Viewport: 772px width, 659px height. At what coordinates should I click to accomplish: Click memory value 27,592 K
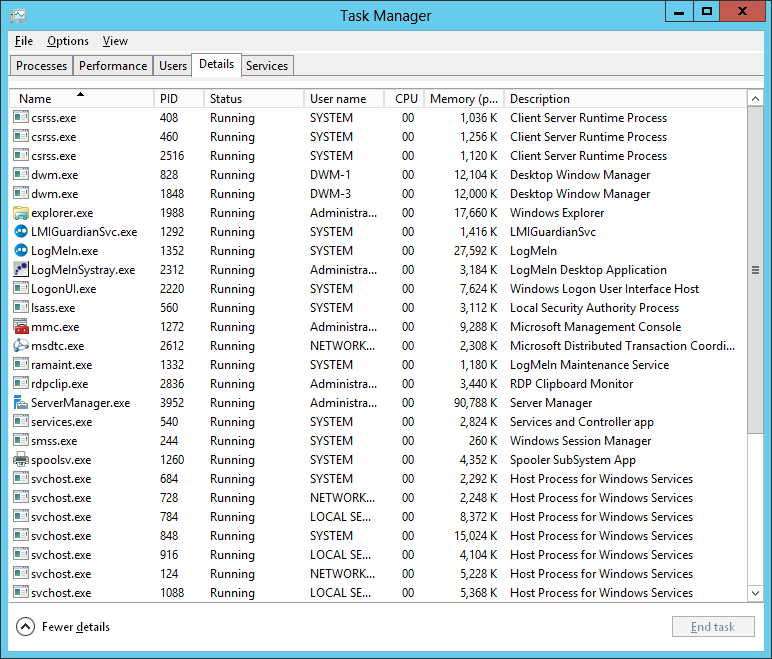(476, 251)
